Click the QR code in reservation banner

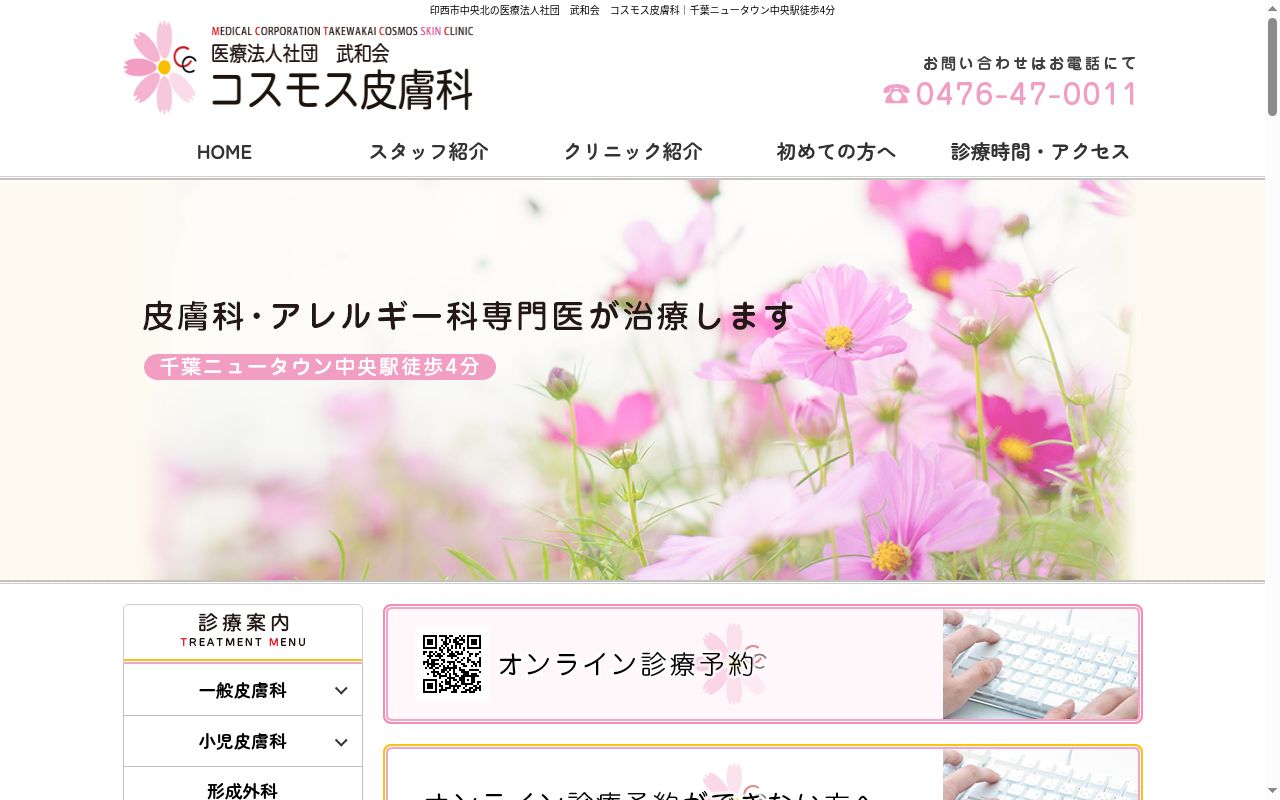pyautogui.click(x=452, y=664)
